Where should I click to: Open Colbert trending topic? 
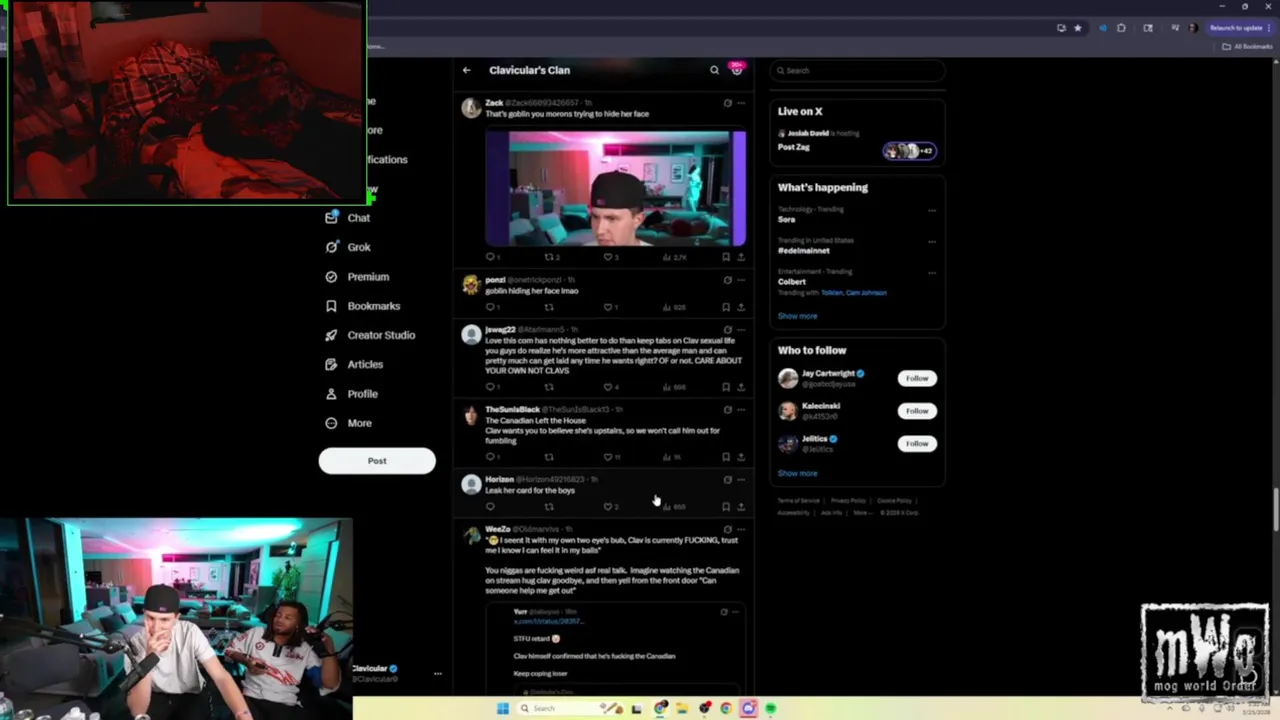coord(792,282)
